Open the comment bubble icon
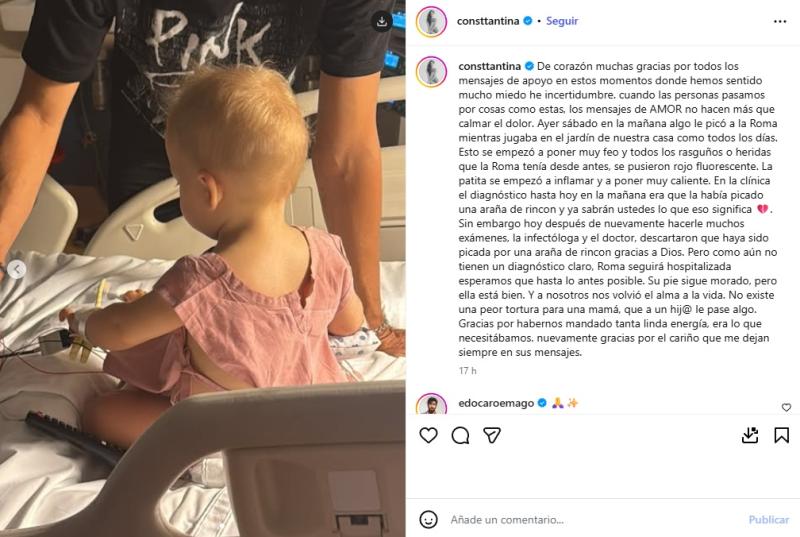The image size is (800, 537). (x=460, y=435)
